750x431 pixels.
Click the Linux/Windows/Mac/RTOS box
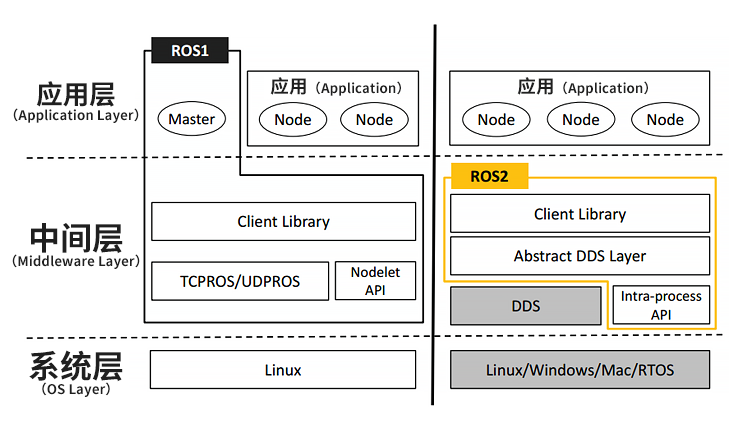tap(580, 370)
